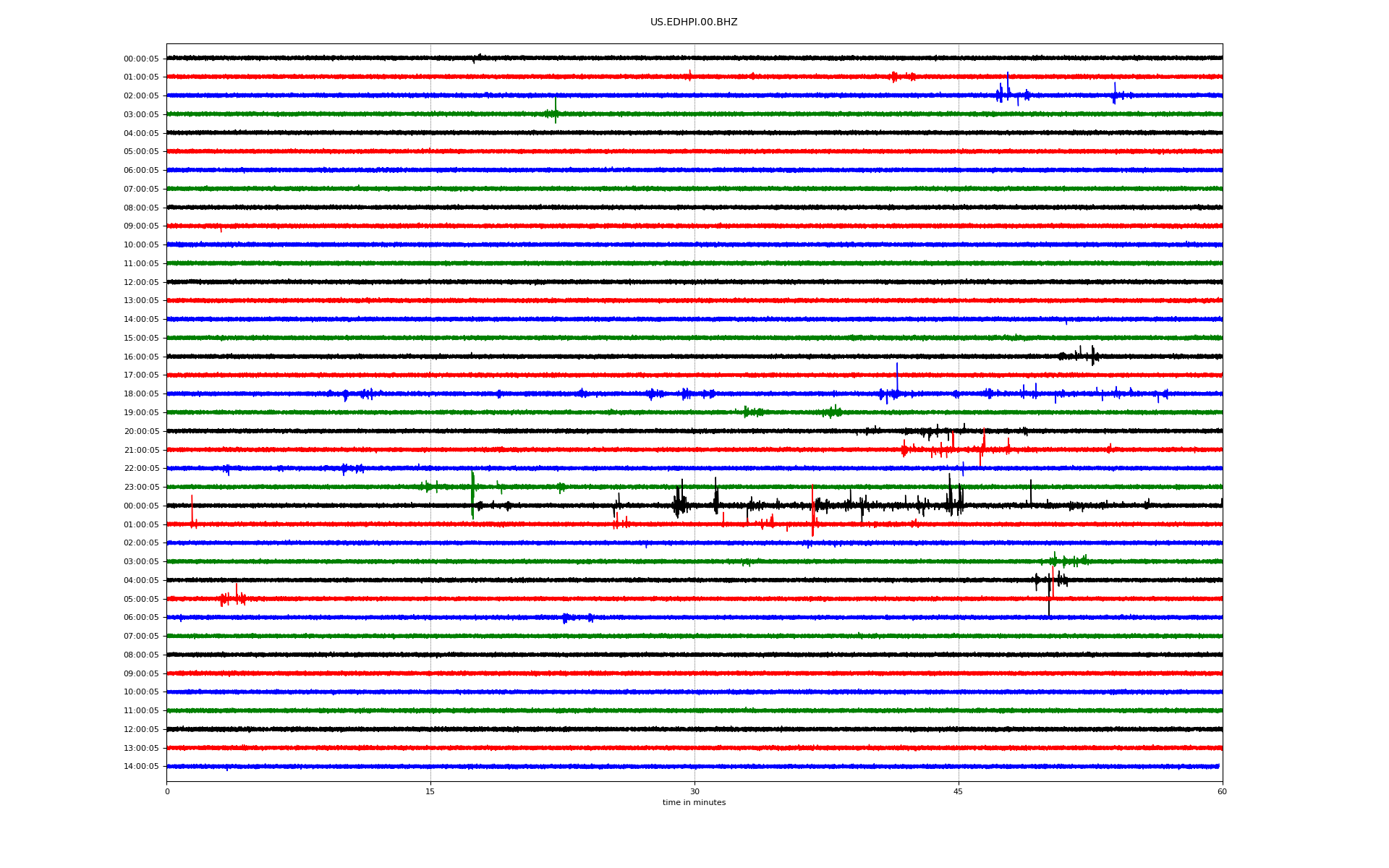This screenshot has width=1389, height=868.
Task: Click the x-axis tick label 15
Action: [430, 791]
